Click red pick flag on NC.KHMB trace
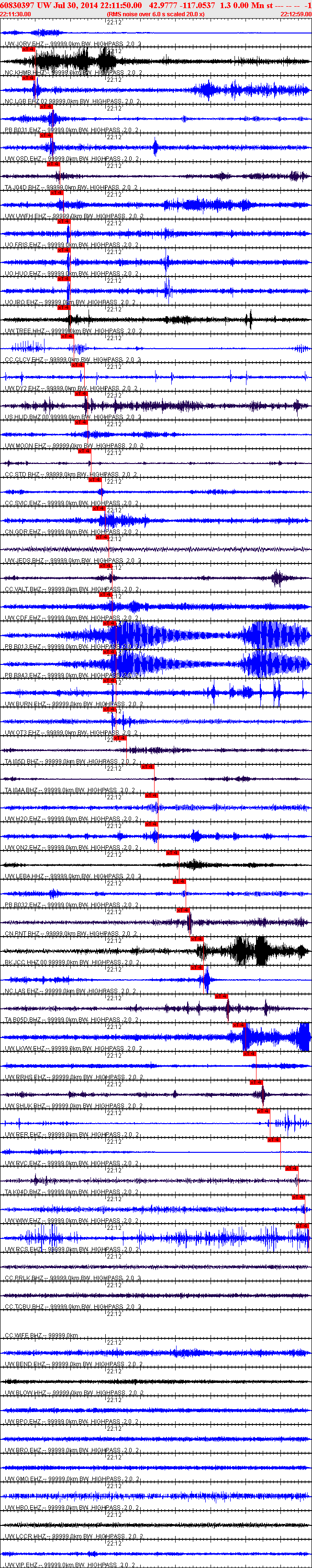The image size is (312, 1568). point(28,49)
